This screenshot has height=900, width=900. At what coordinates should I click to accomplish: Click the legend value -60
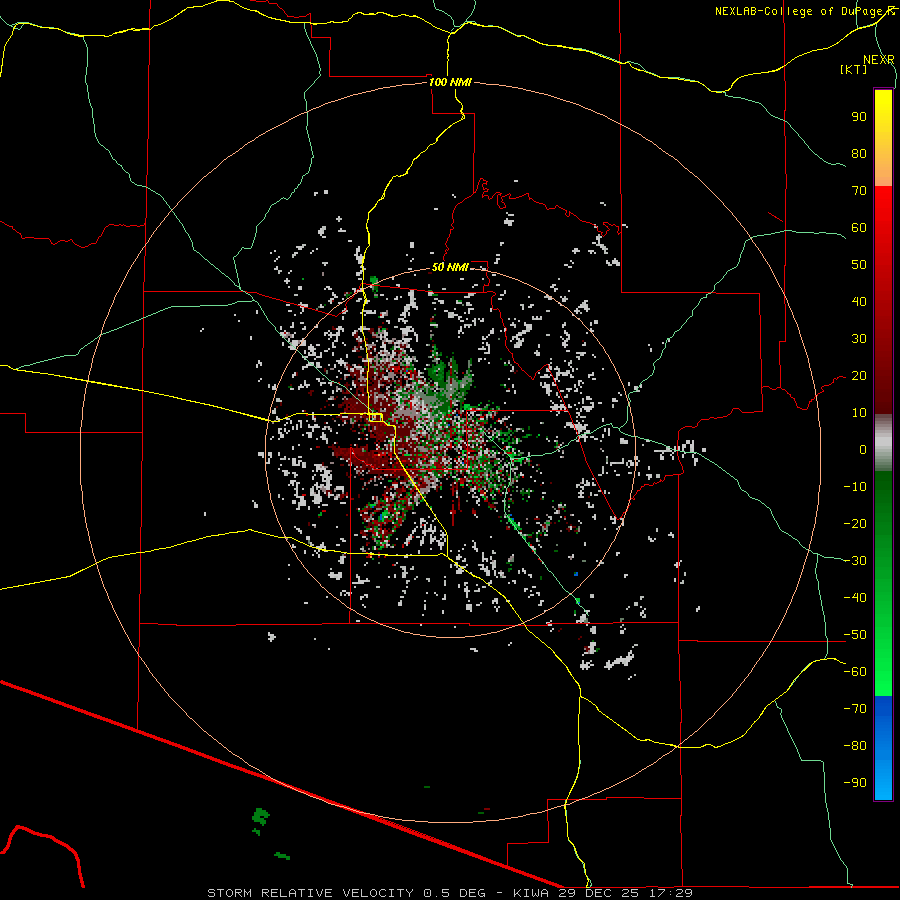pos(855,672)
